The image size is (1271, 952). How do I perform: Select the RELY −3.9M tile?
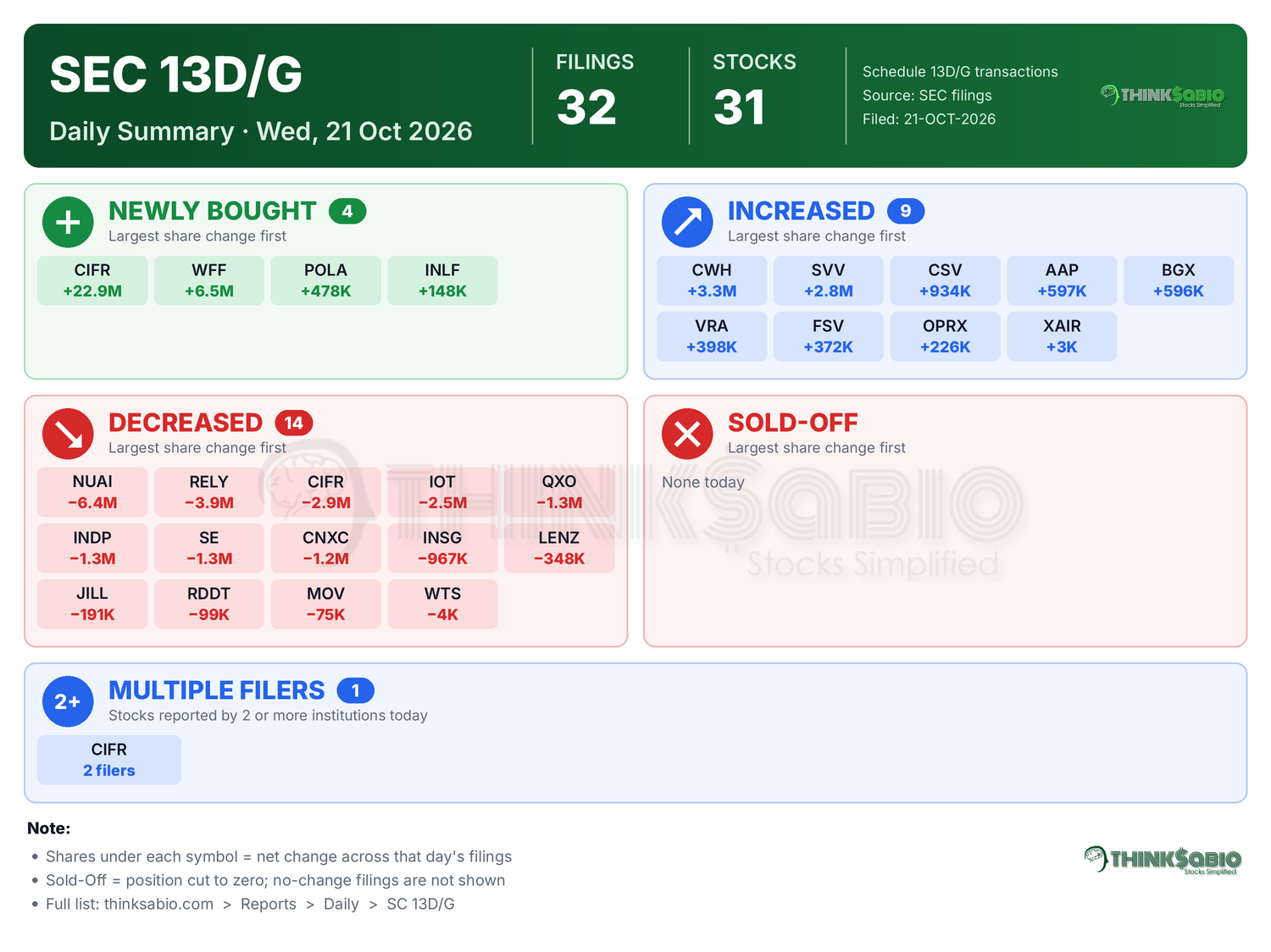coord(209,492)
